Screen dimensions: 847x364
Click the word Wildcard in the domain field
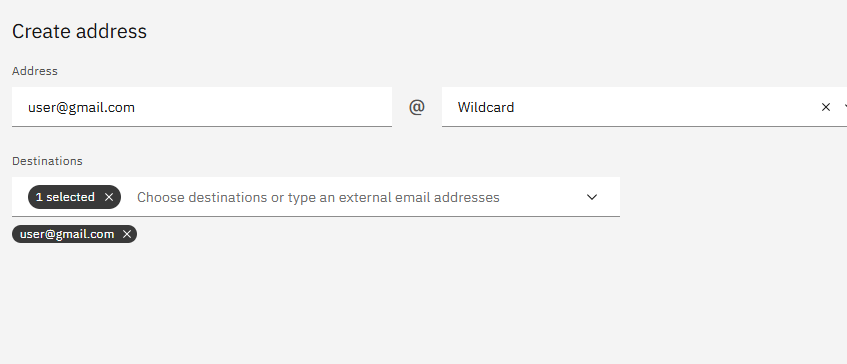point(486,107)
